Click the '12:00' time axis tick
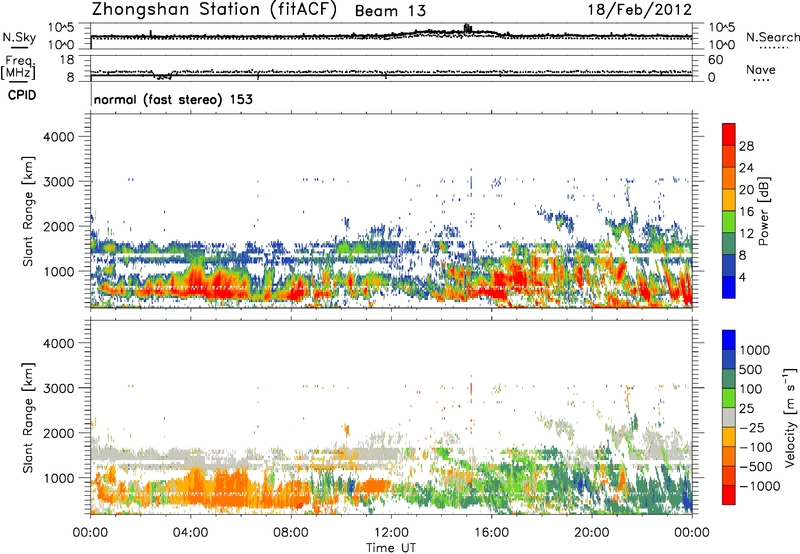This screenshot has width=800, height=554. (x=391, y=533)
